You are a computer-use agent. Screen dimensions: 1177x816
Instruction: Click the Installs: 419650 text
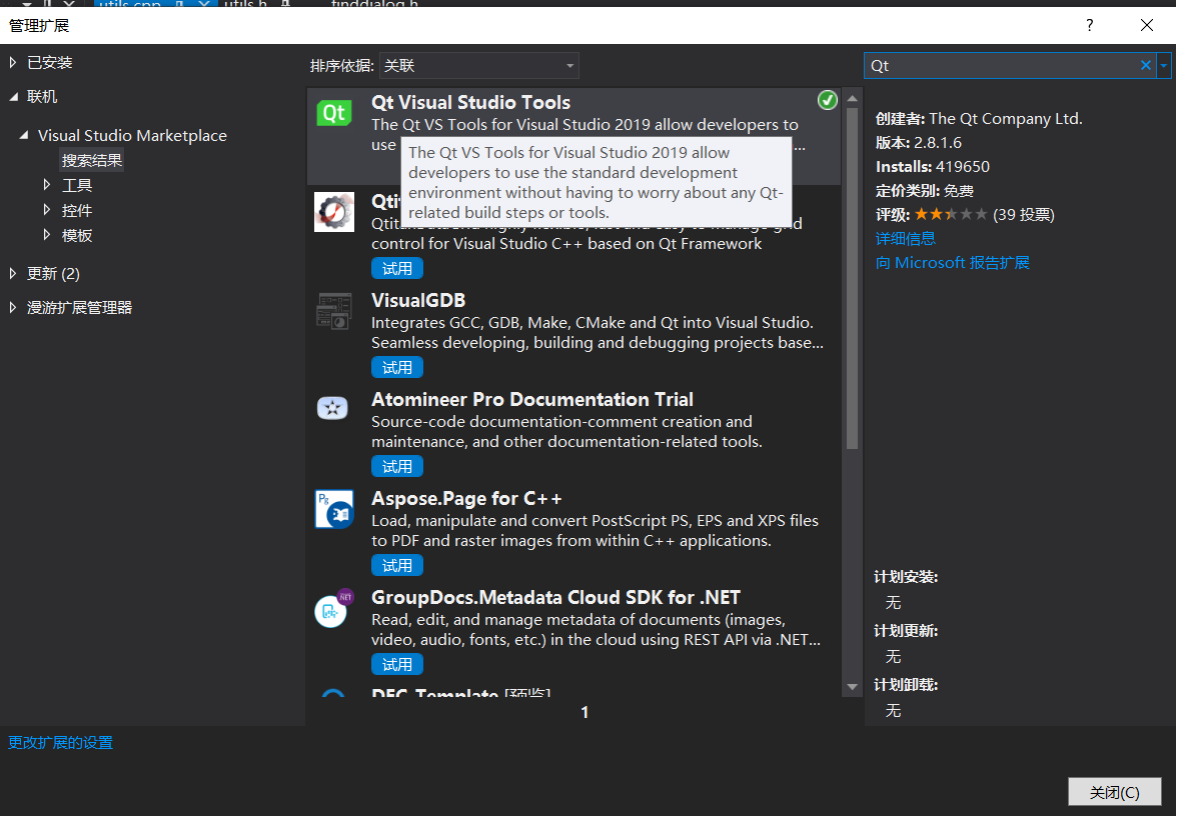click(932, 167)
